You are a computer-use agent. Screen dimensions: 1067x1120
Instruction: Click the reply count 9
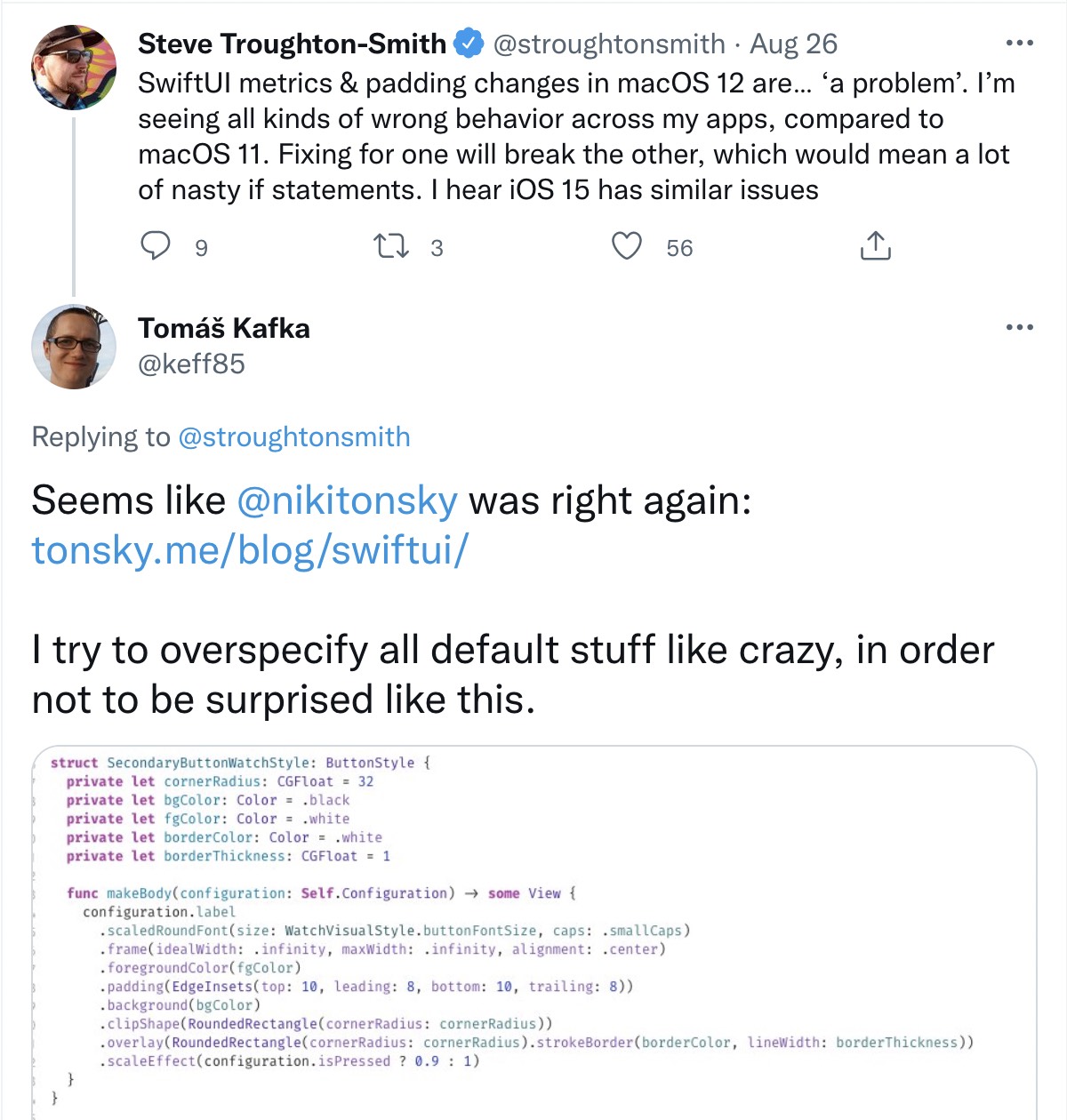pyautogui.click(x=201, y=248)
